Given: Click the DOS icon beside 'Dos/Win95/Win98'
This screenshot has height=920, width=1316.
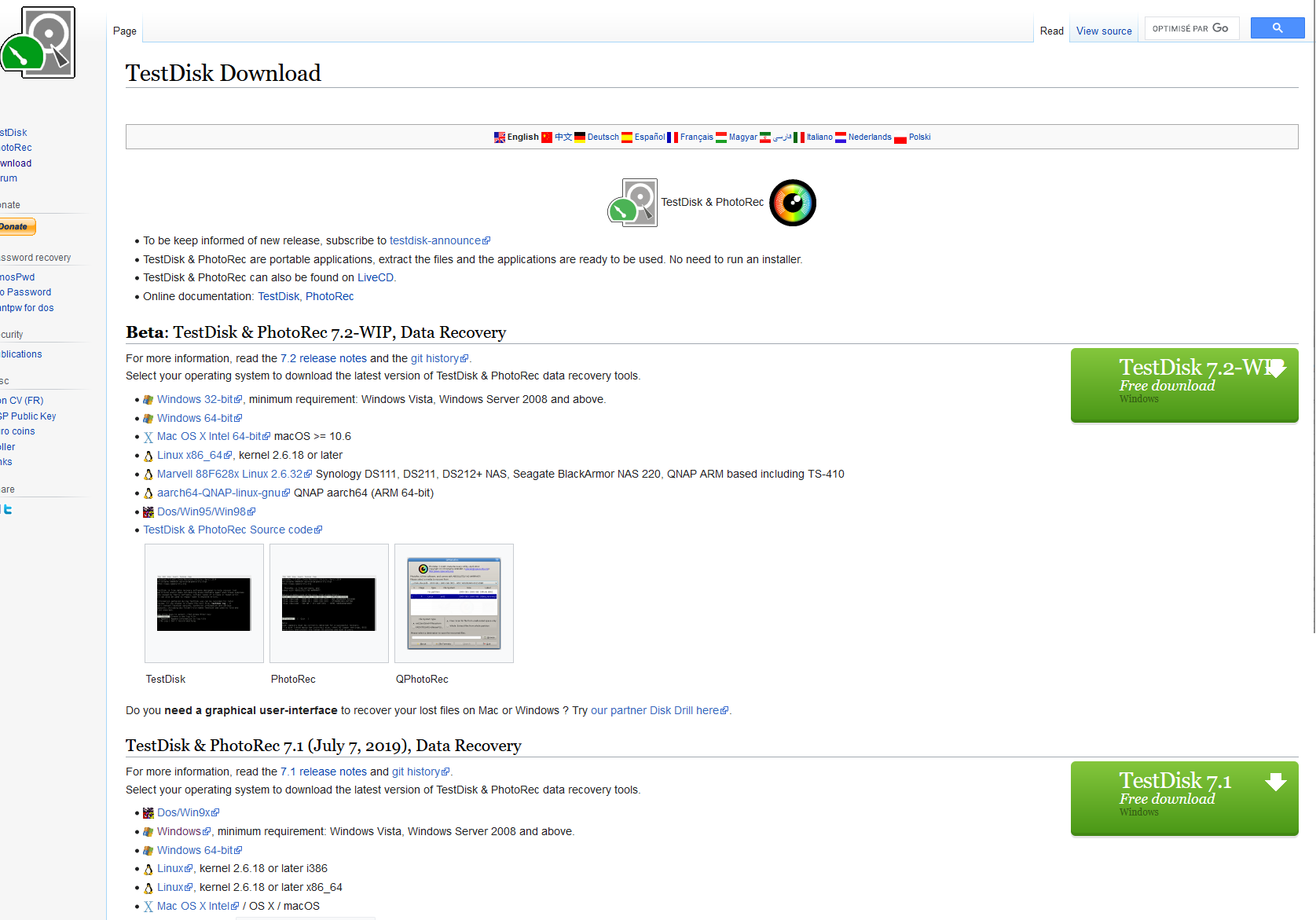Looking at the screenshot, I should click(148, 512).
